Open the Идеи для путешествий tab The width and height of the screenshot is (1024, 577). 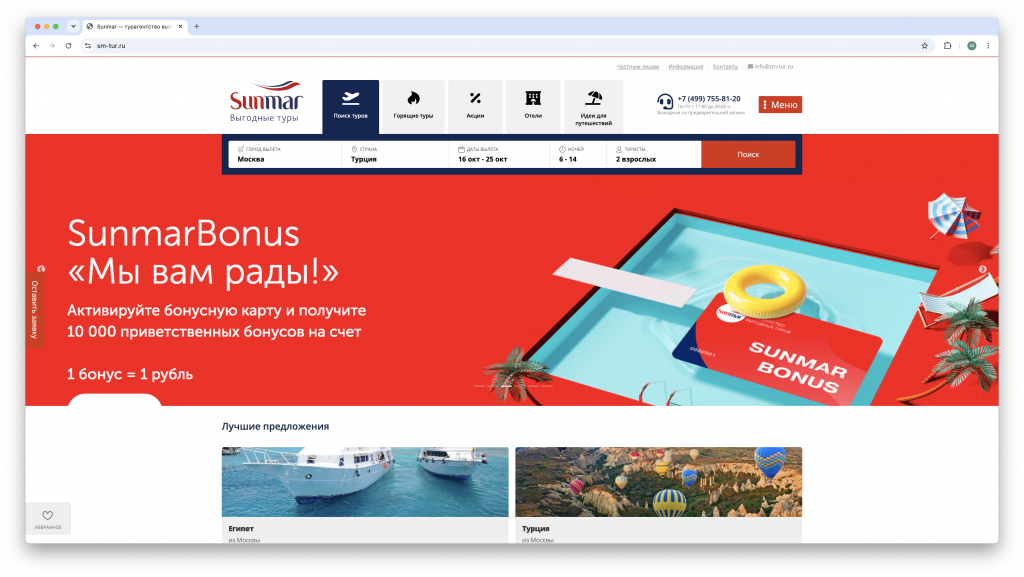tap(593, 106)
